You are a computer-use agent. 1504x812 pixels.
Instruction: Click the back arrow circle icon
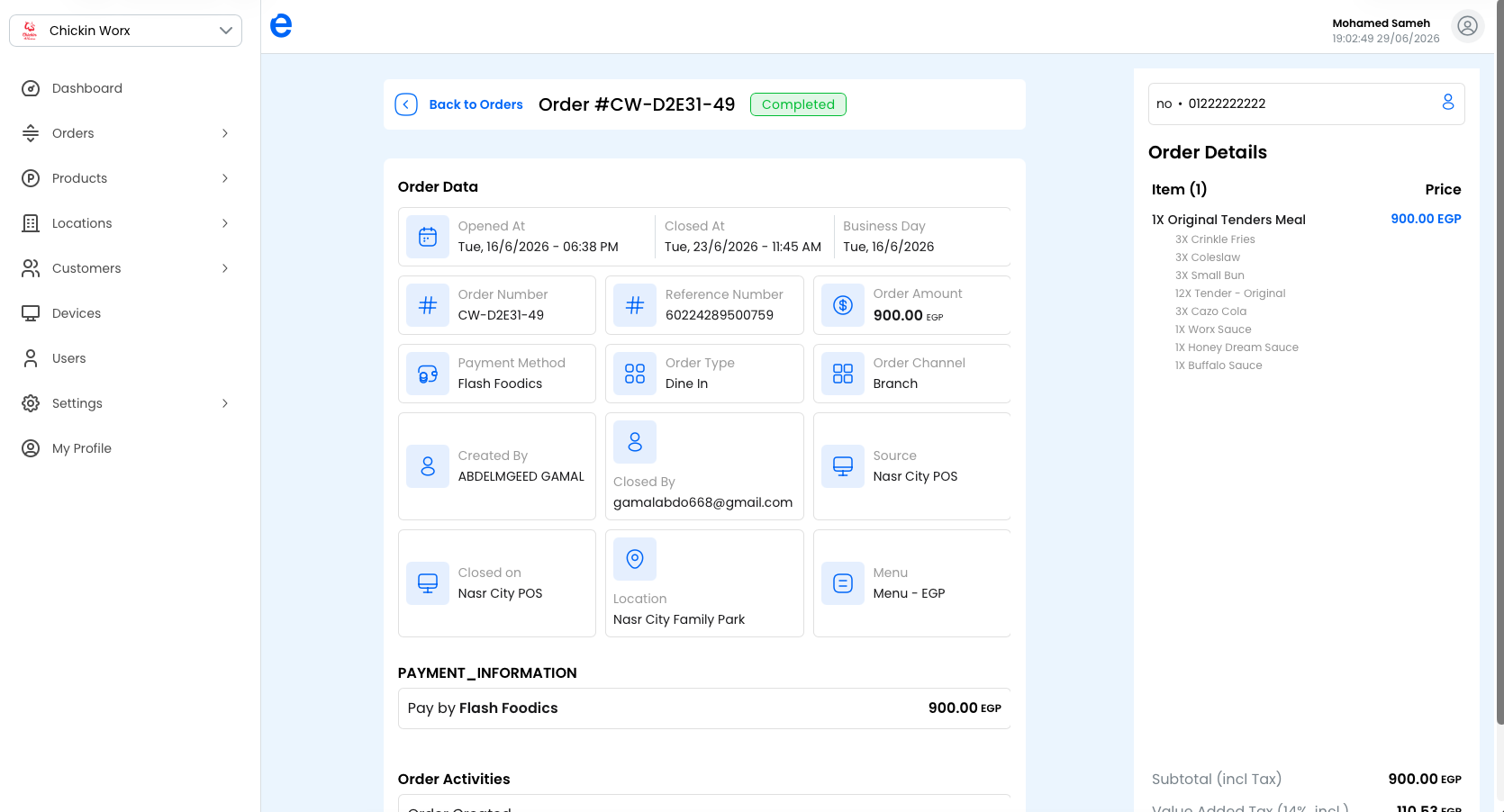tap(406, 104)
